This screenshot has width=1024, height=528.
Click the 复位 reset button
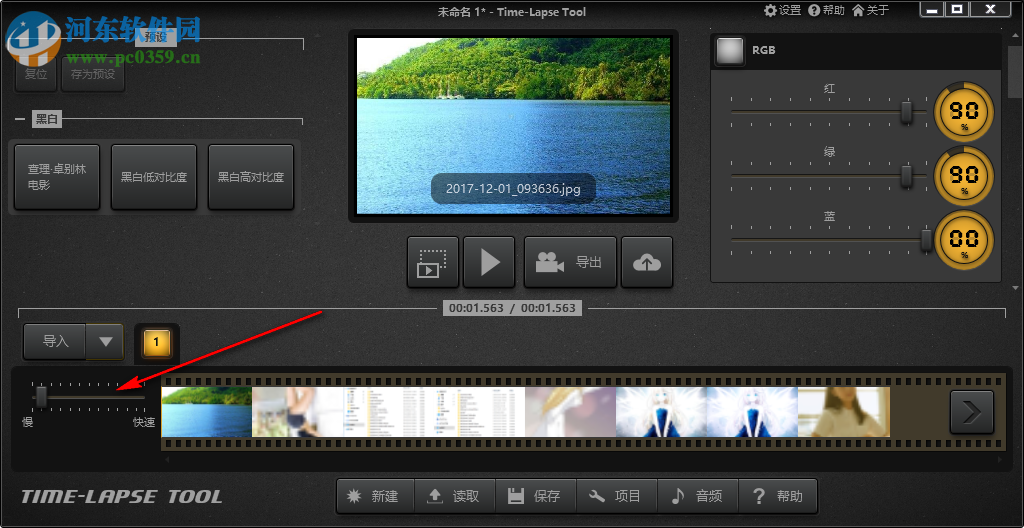[x=36, y=74]
